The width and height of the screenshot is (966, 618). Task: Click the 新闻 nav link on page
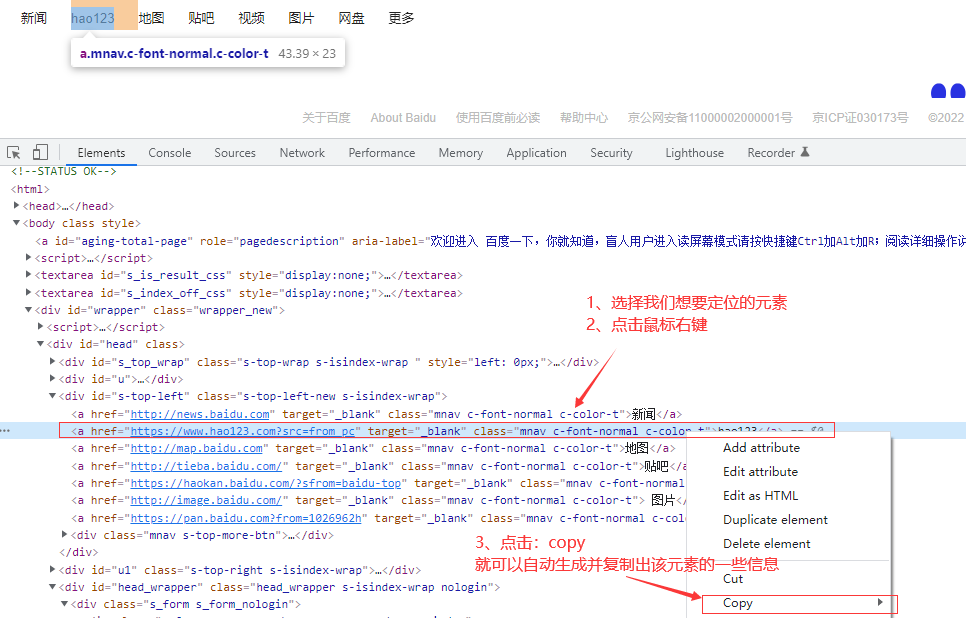[34, 18]
